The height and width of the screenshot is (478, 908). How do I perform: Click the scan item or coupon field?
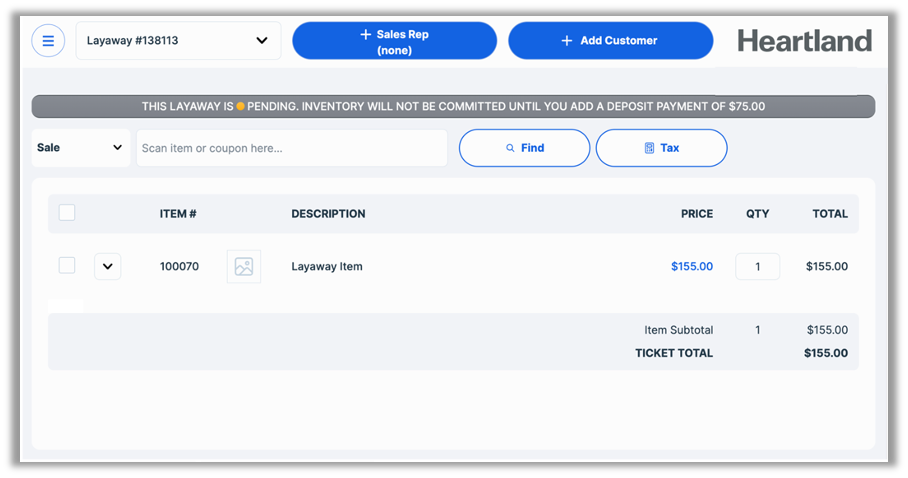click(x=291, y=148)
